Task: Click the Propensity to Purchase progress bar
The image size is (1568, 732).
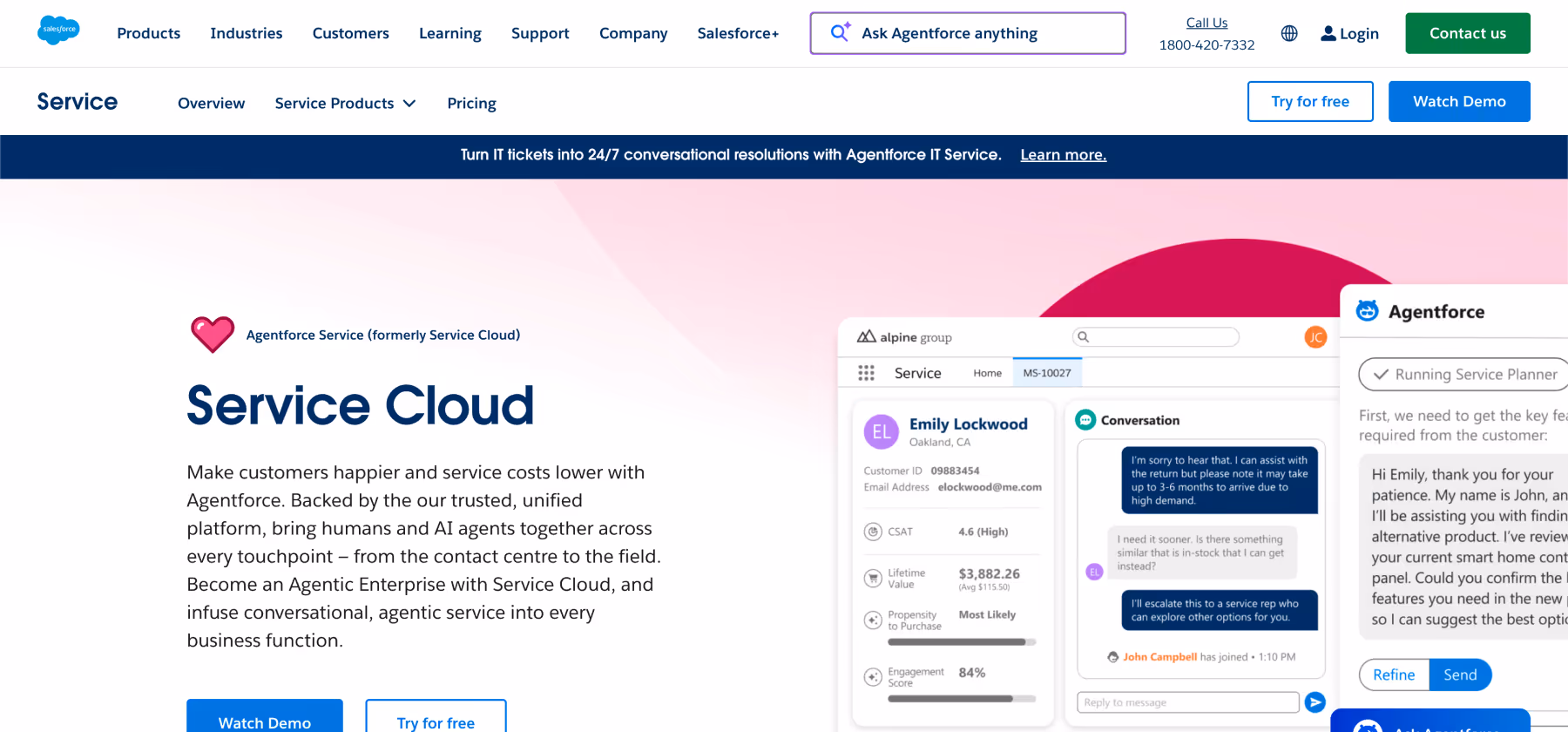Action: [962, 642]
